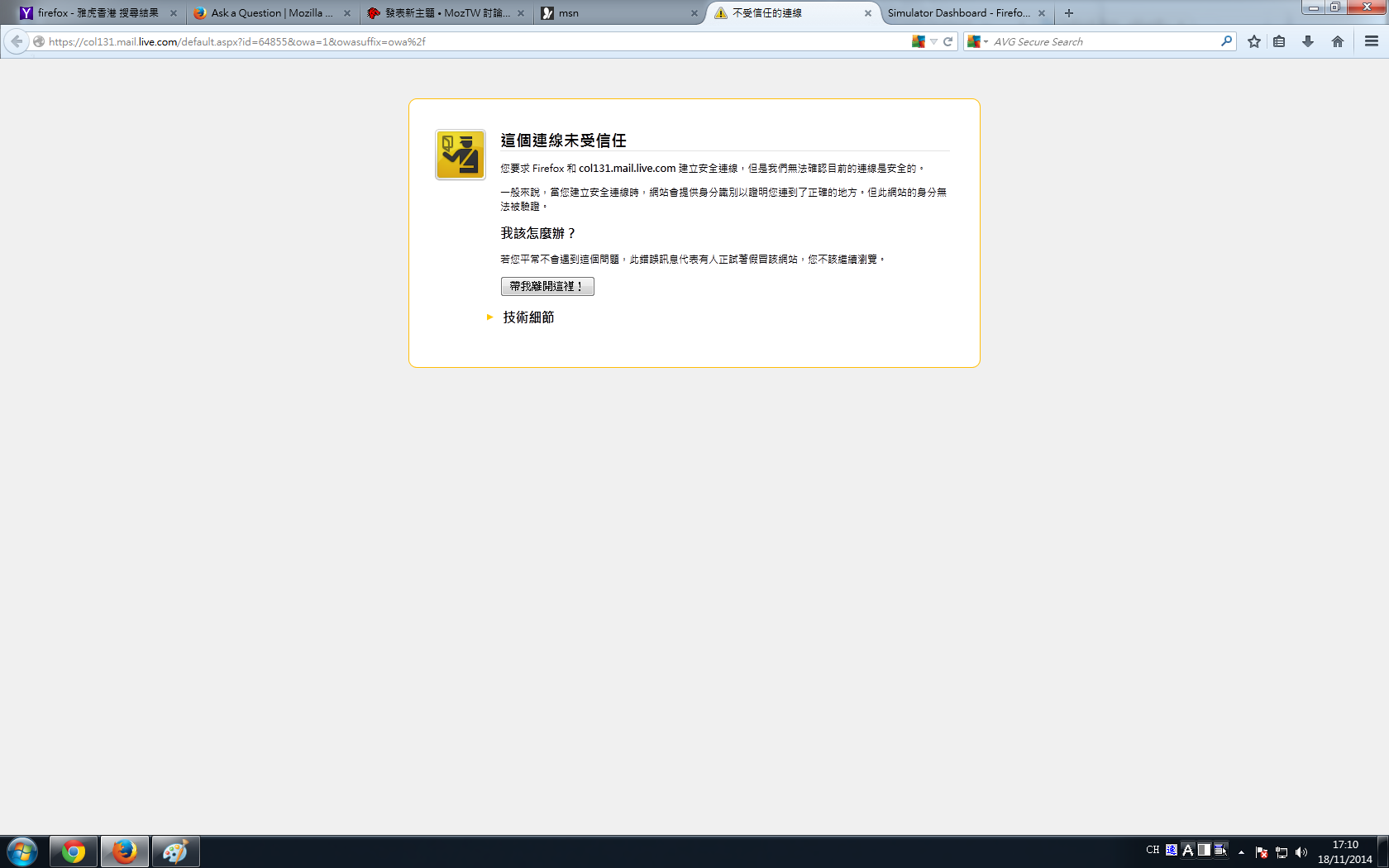
Task: Show hidden system tray icons
Action: point(1241,851)
